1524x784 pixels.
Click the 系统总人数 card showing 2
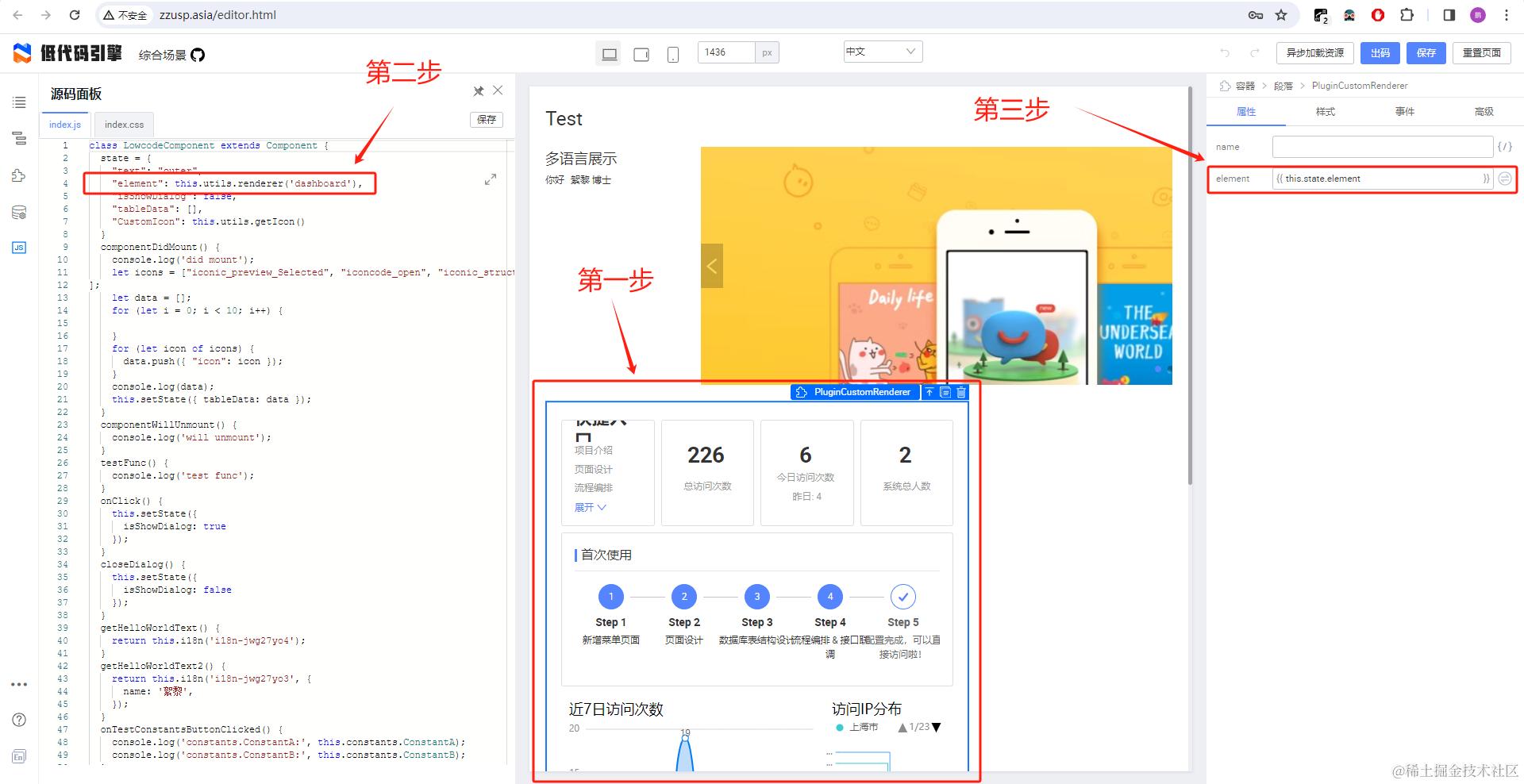click(906, 473)
